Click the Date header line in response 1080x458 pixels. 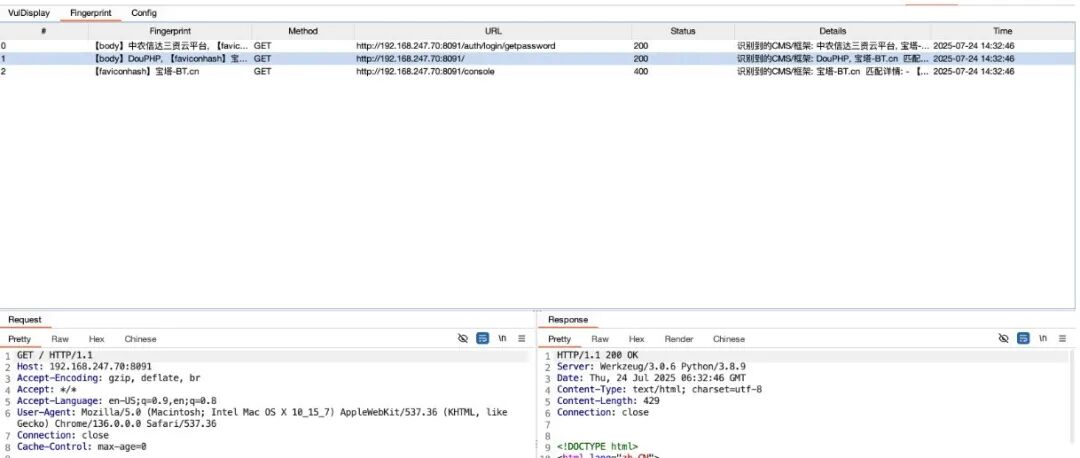(x=651, y=378)
